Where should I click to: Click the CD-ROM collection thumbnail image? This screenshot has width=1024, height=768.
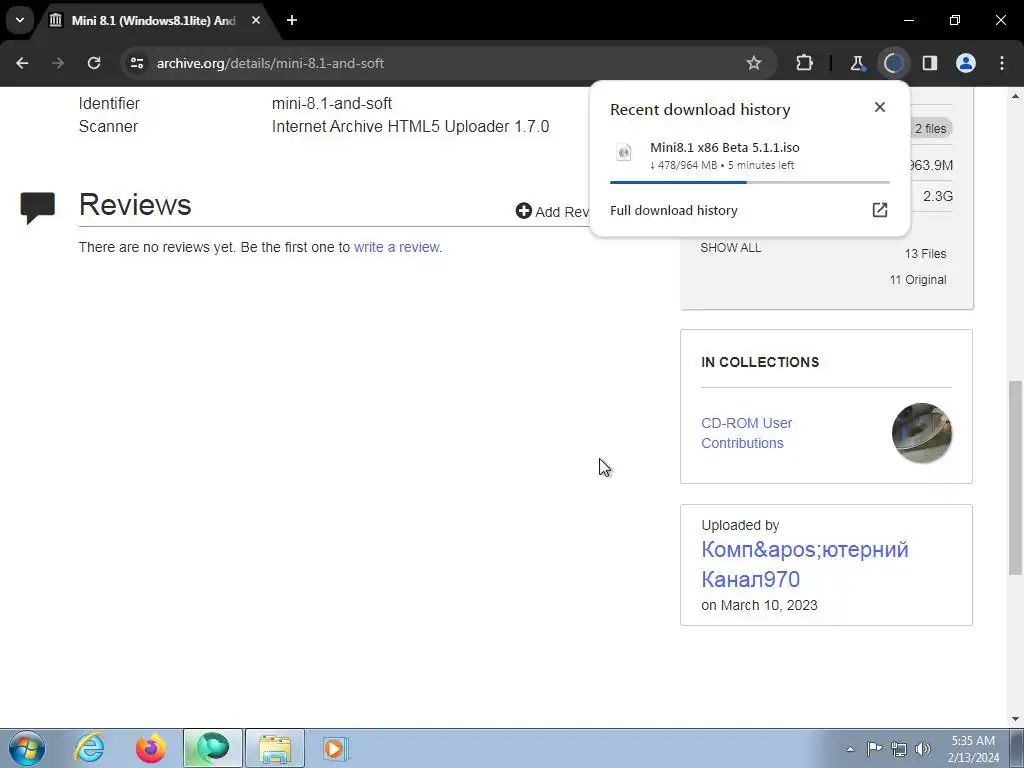point(921,433)
